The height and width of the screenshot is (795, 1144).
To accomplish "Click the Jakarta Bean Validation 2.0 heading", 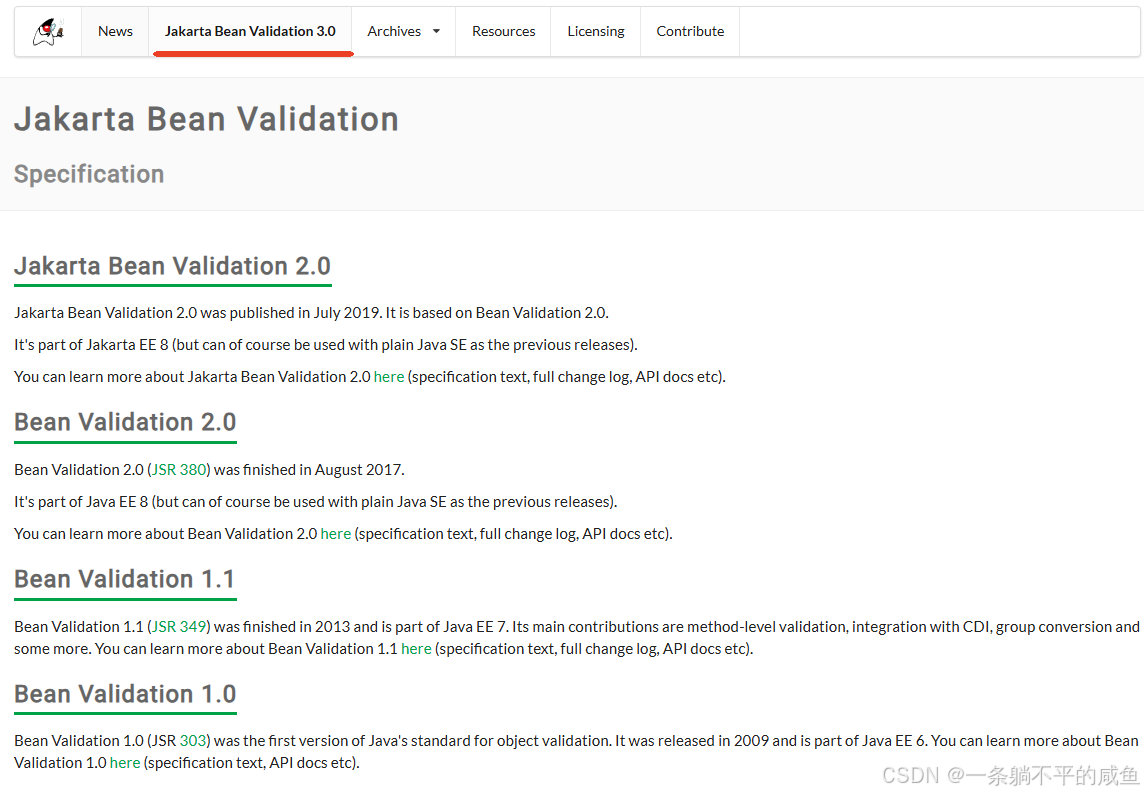I will pyautogui.click(x=173, y=266).
